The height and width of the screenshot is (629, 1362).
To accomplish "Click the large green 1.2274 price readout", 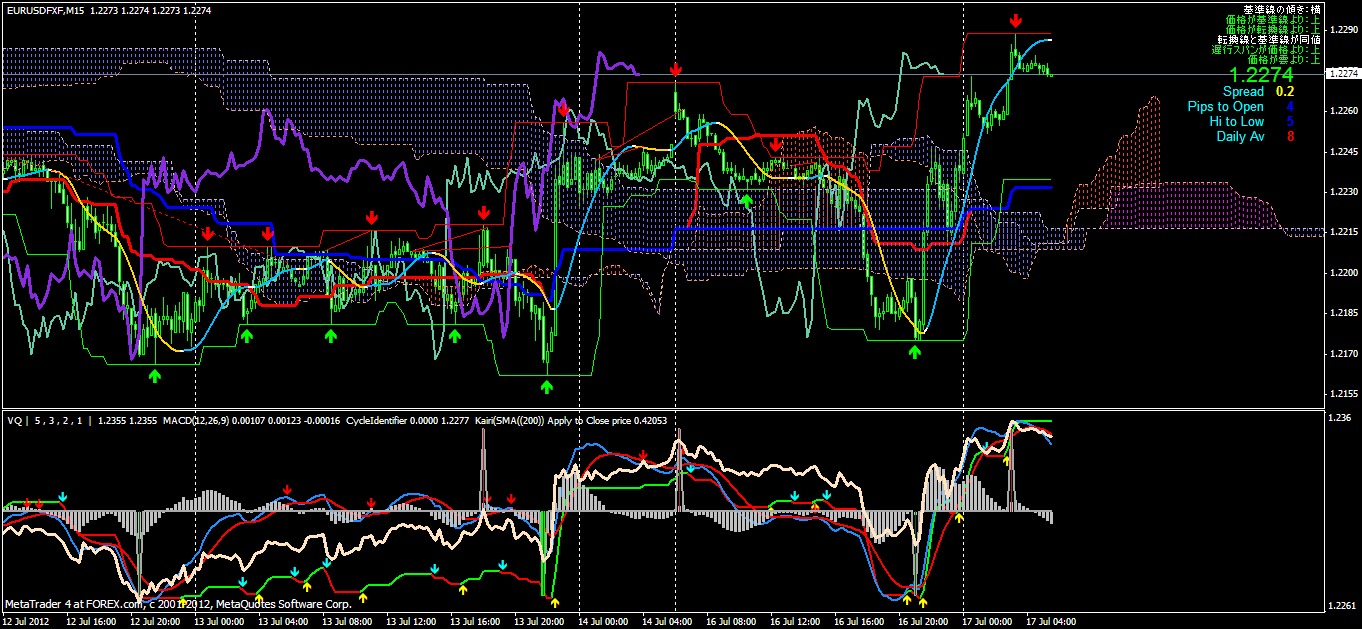I will [x=1261, y=75].
